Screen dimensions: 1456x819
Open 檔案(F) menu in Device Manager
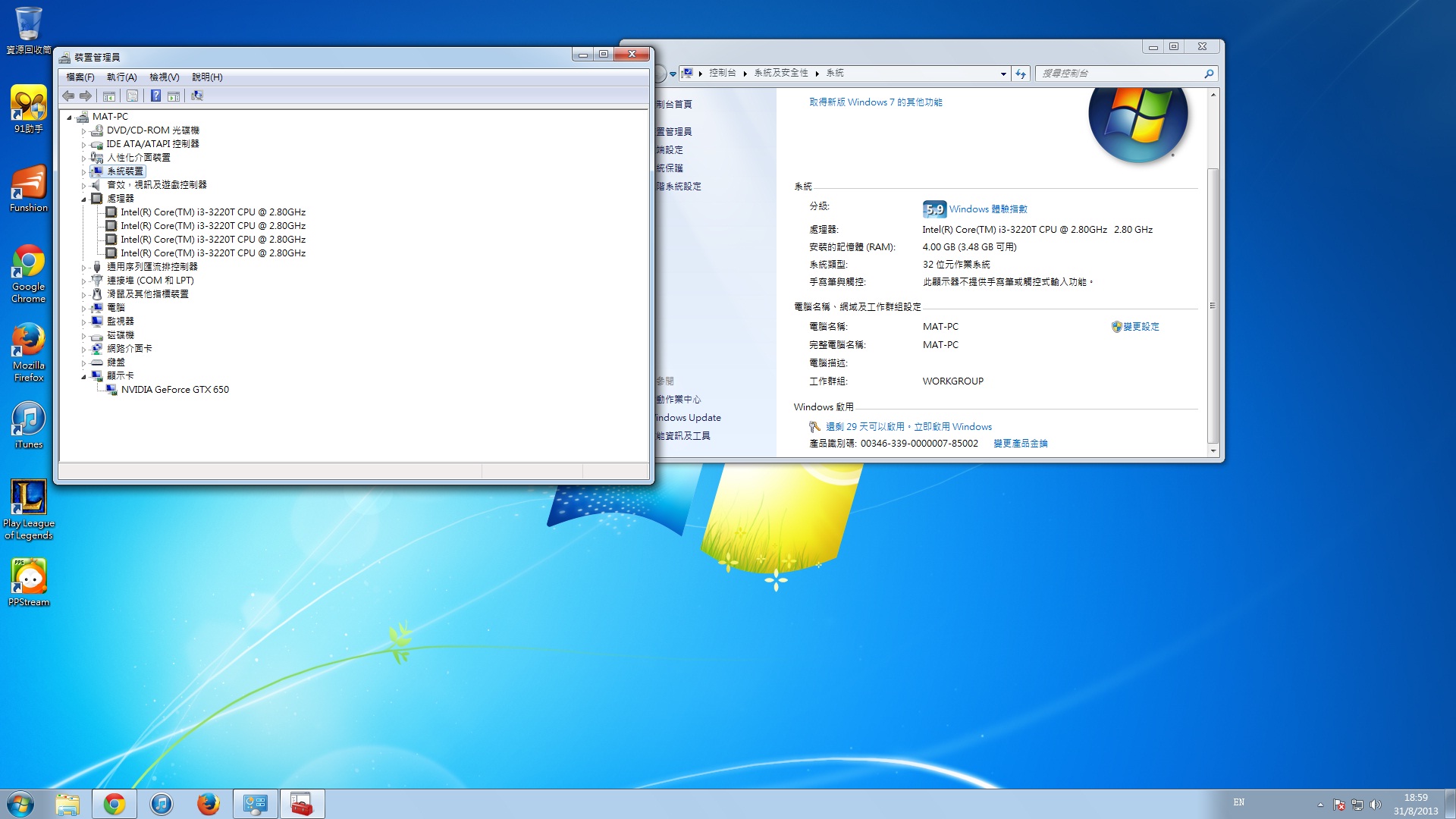(80, 77)
